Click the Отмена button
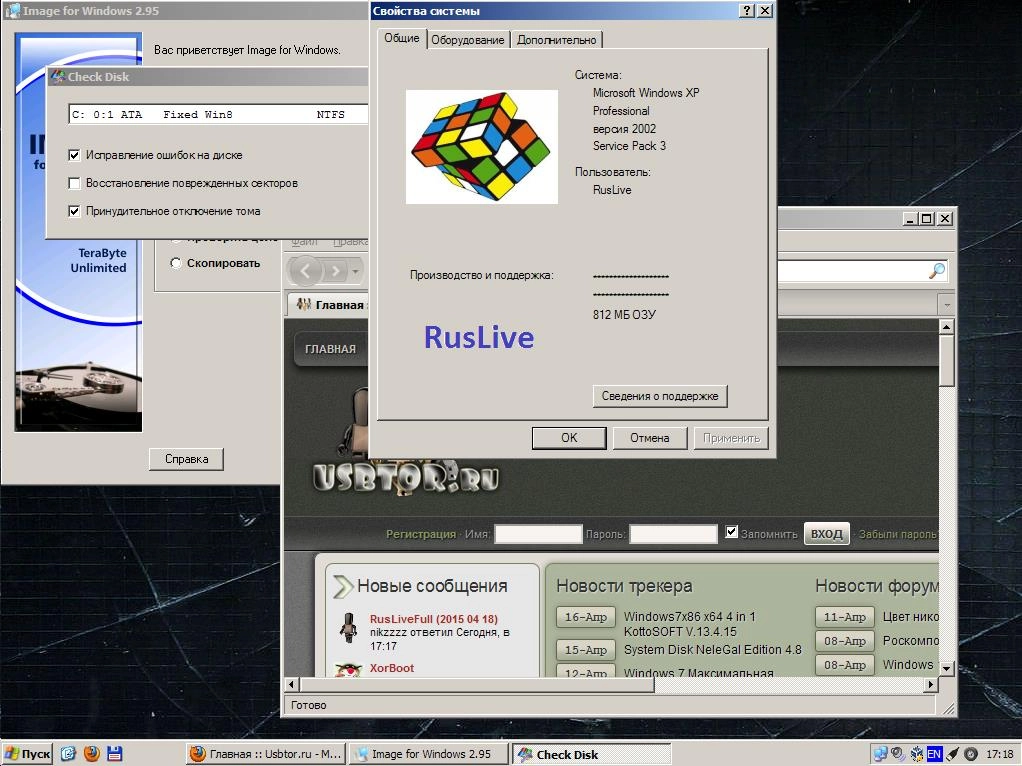This screenshot has width=1022, height=766. coord(650,438)
